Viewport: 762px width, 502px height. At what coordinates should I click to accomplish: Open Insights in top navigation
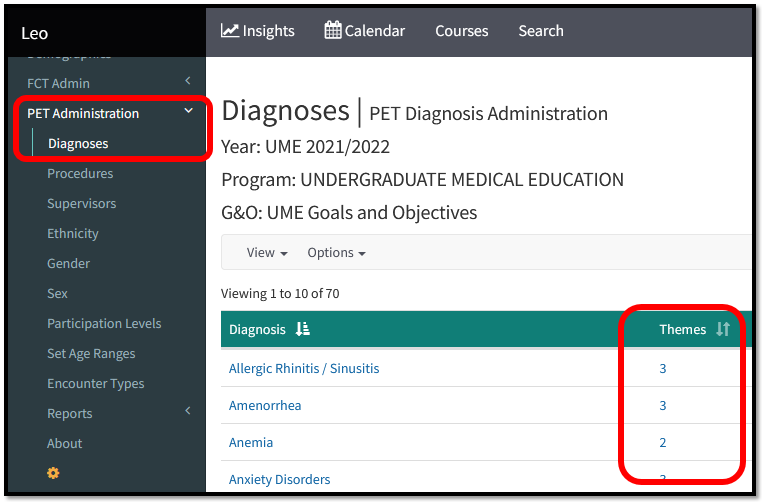(x=258, y=31)
